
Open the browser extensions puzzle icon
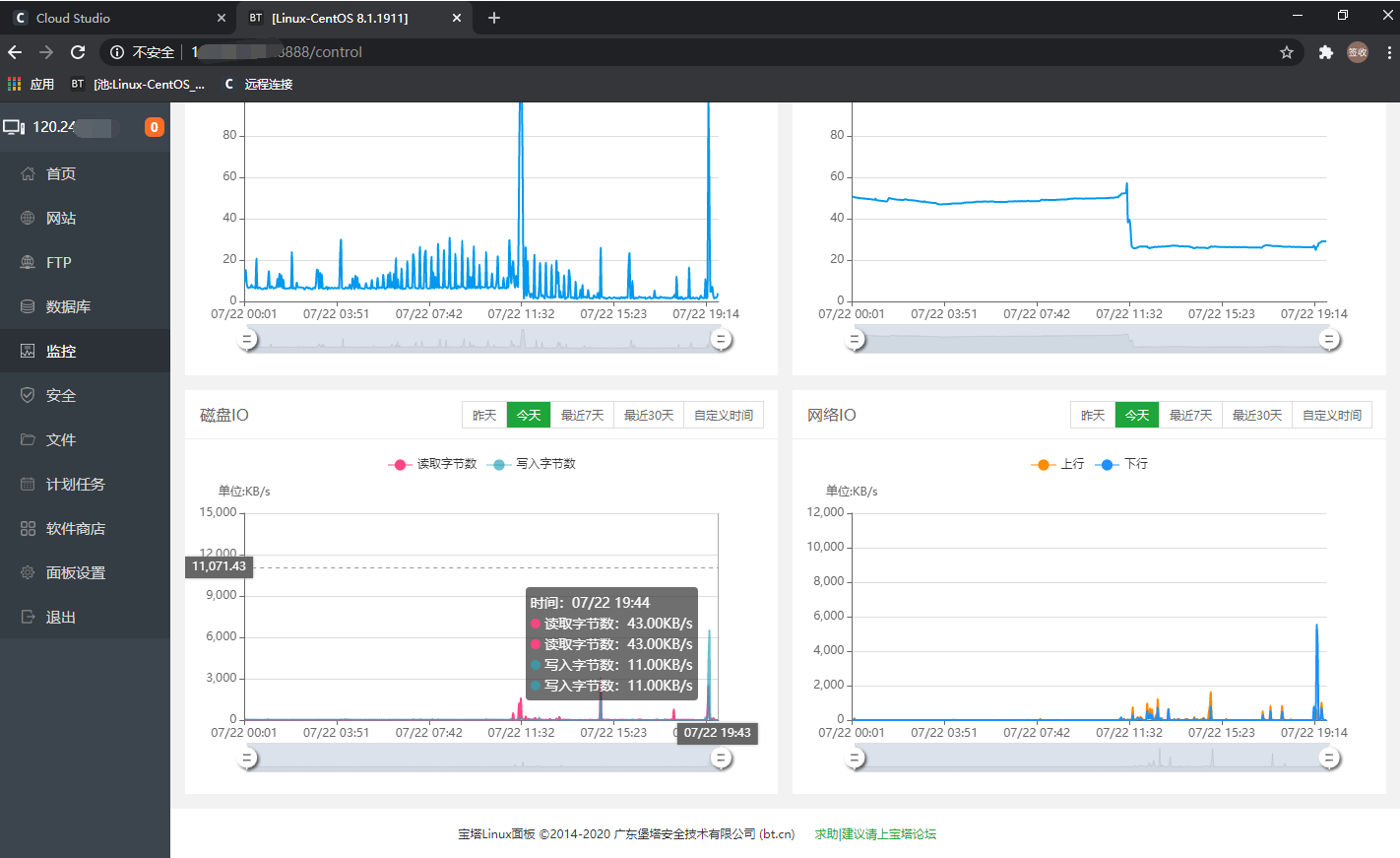[x=1326, y=52]
